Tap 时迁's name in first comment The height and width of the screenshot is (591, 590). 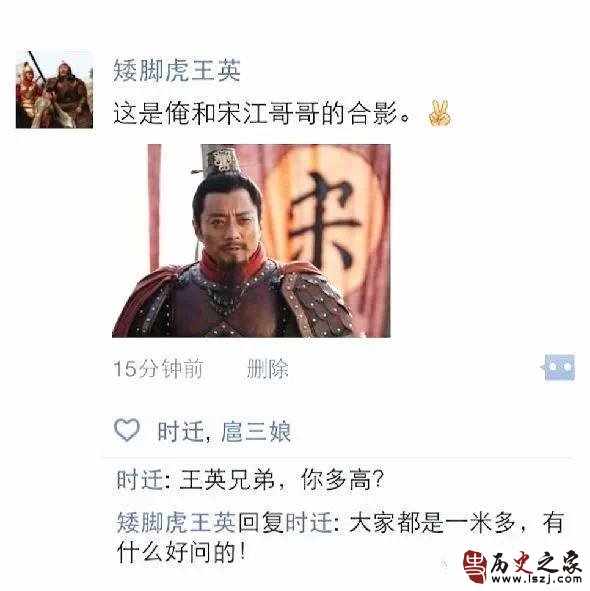pyautogui.click(x=140, y=480)
